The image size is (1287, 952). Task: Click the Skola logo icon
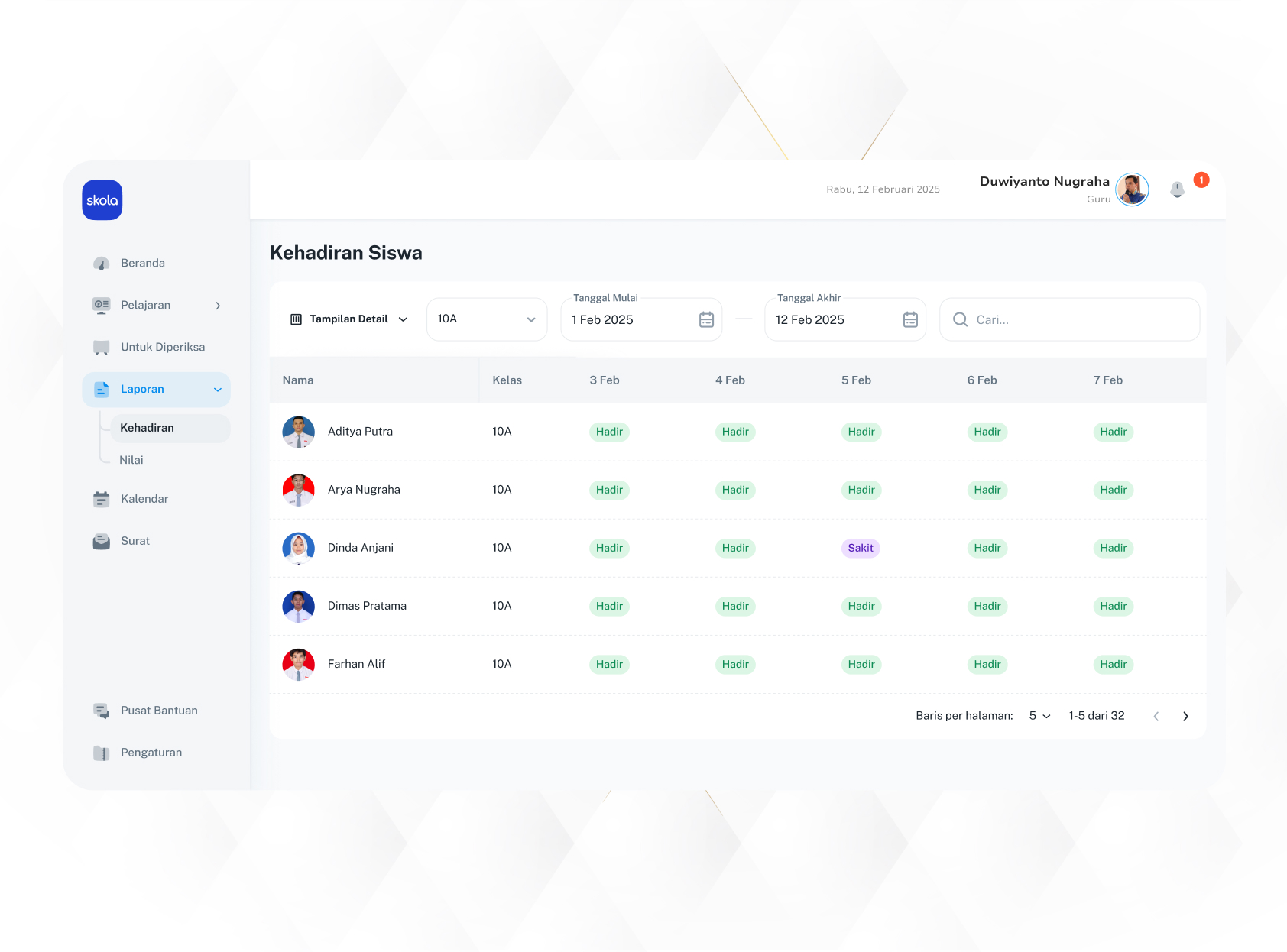102,200
